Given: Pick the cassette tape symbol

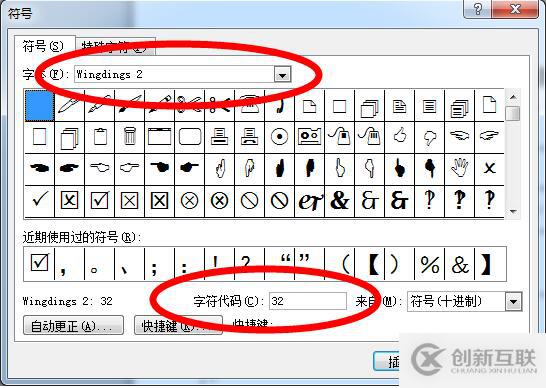Looking at the screenshot, I should click(x=309, y=137).
